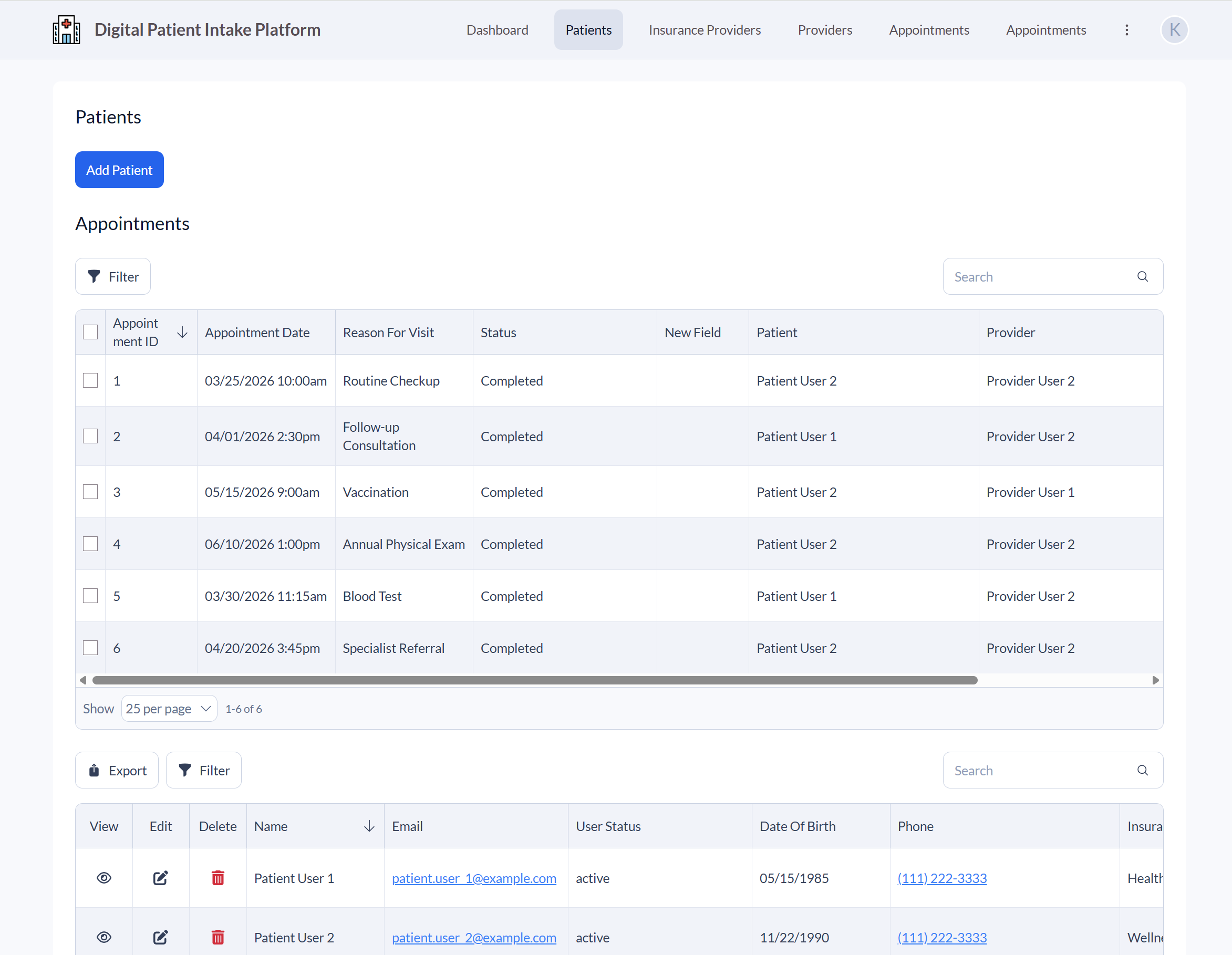Click the Name column sort arrow
1232x955 pixels.
[369, 826]
